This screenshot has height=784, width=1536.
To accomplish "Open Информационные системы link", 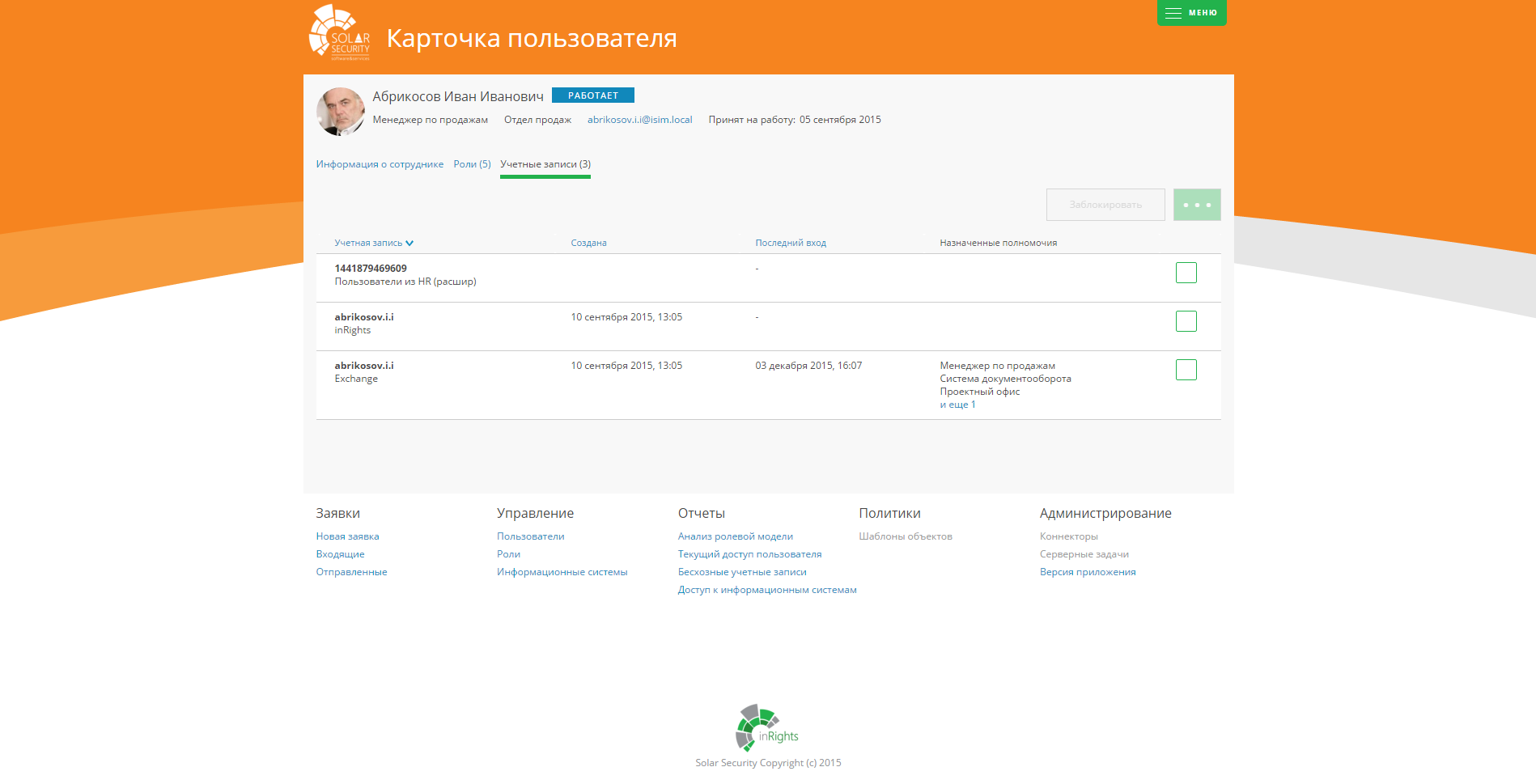I will tap(562, 572).
